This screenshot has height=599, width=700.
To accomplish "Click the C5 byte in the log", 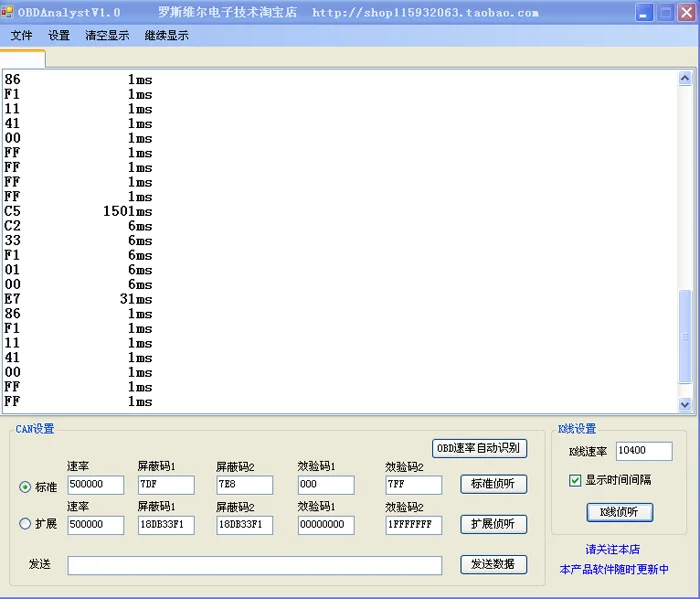I will coord(12,211).
